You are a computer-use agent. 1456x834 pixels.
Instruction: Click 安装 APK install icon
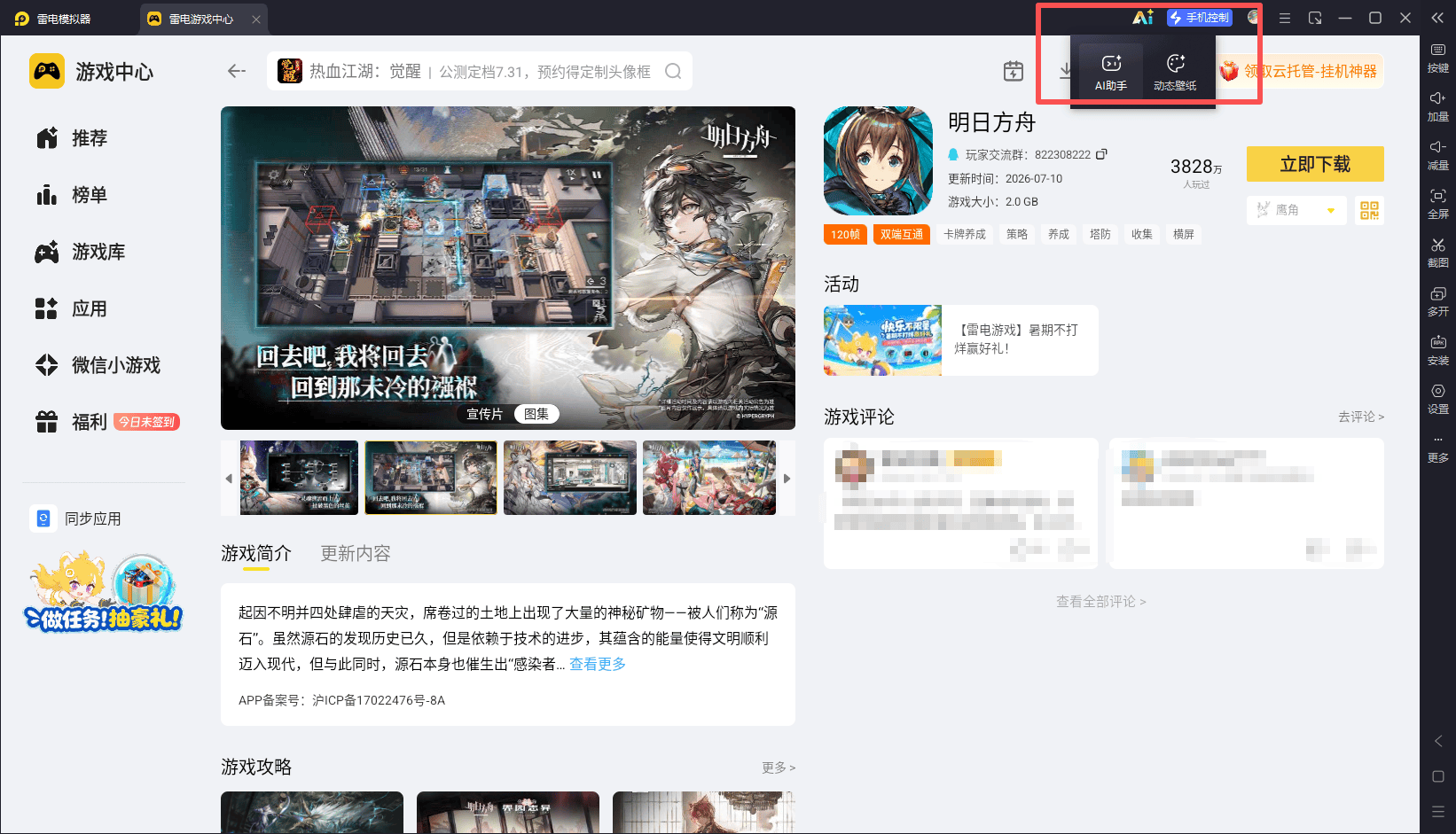point(1438,351)
